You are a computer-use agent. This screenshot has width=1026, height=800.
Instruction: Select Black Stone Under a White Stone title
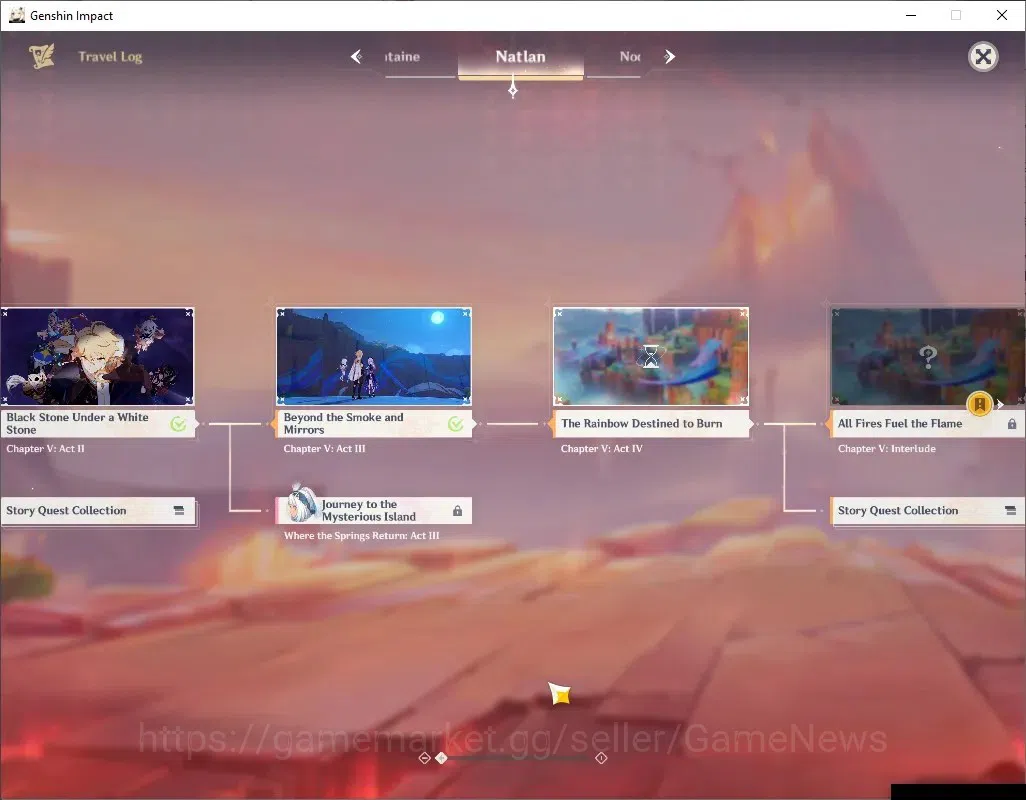(77, 423)
